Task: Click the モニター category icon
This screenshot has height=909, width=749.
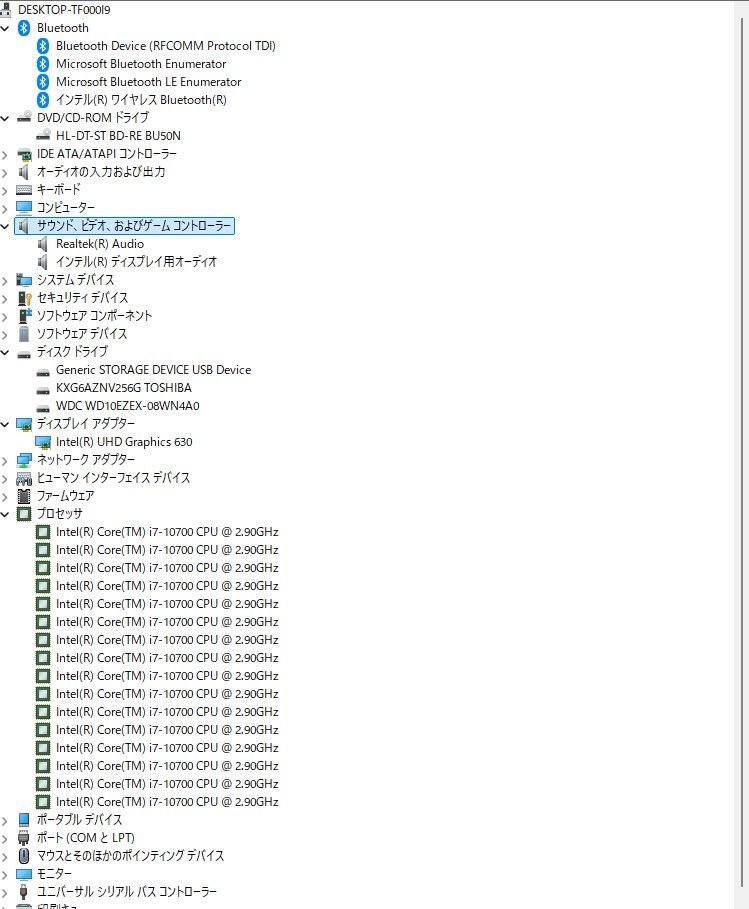Action: coord(24,874)
